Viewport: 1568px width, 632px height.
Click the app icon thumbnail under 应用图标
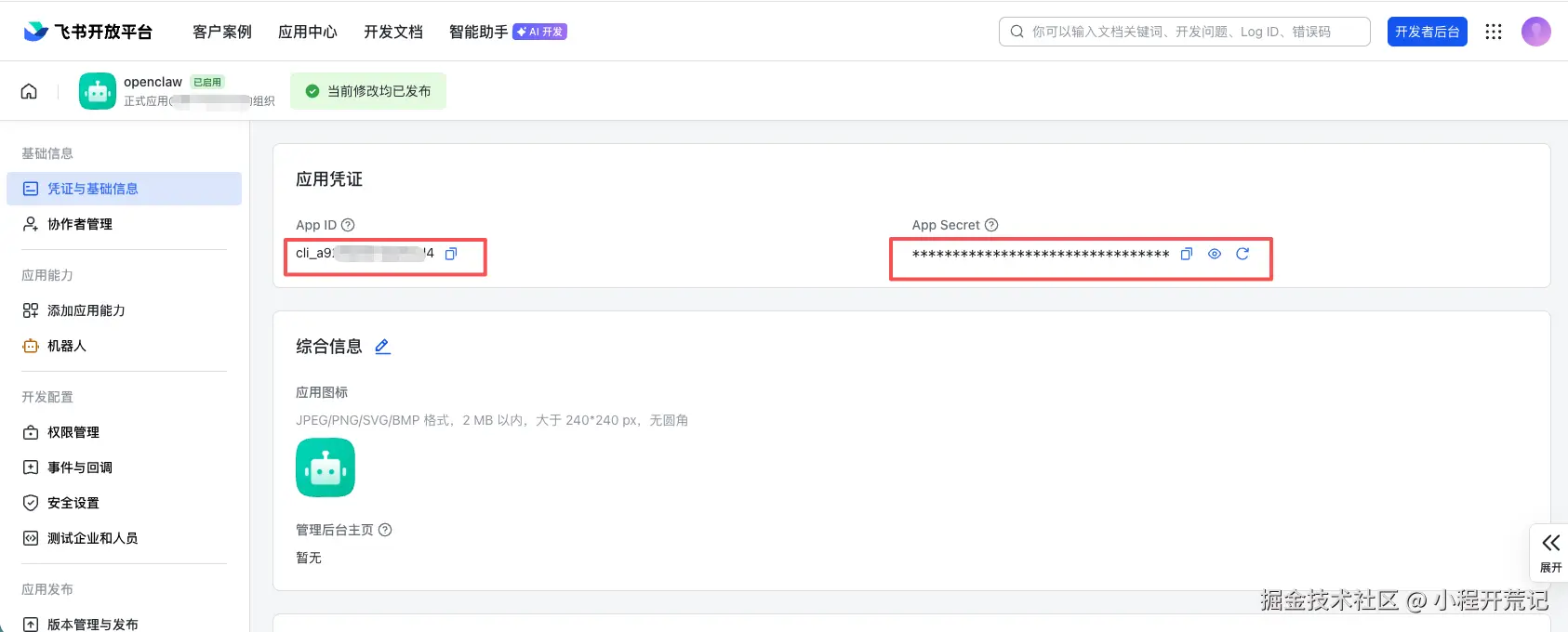click(x=326, y=467)
